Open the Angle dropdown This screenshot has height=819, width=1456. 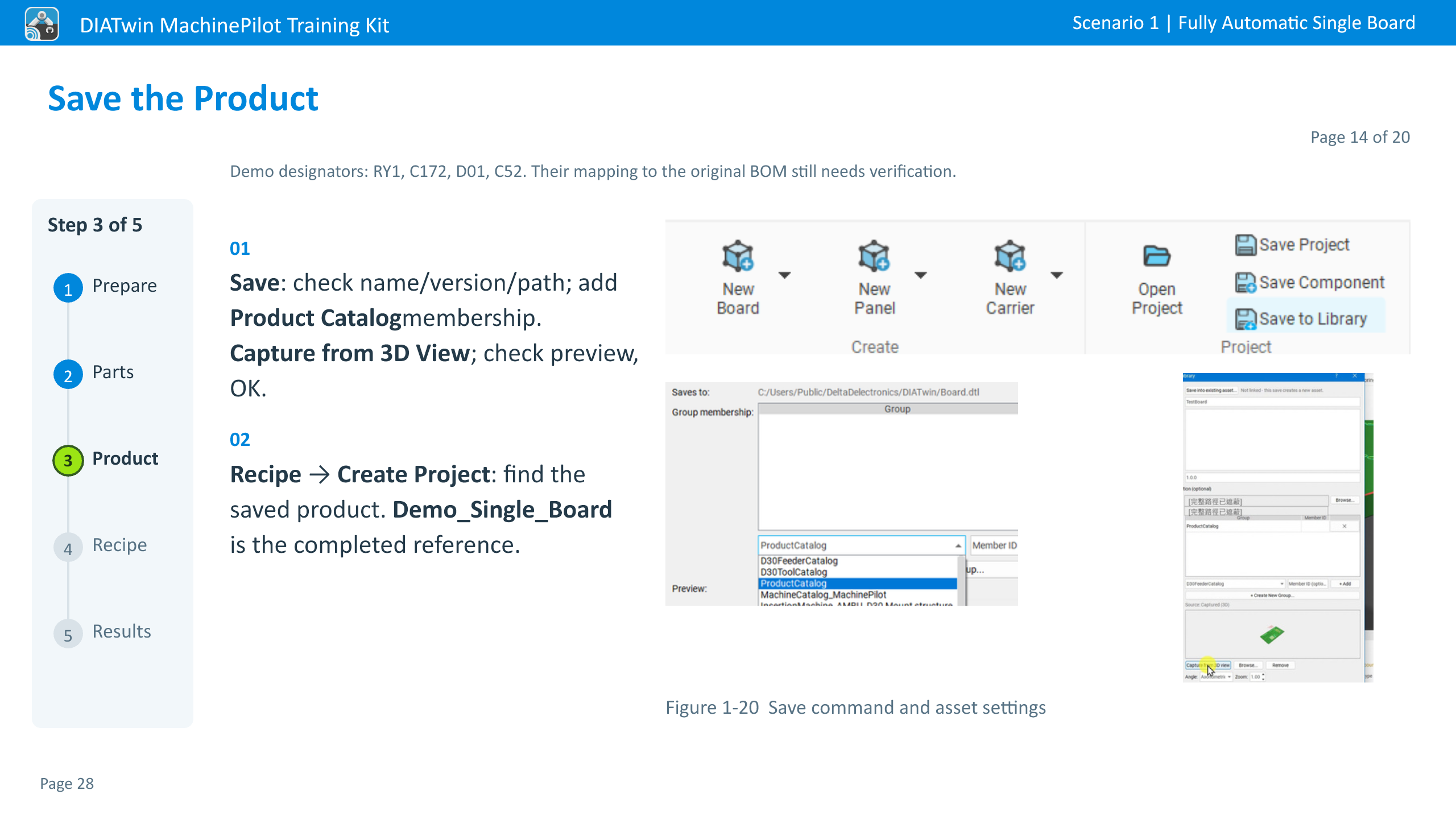[x=1217, y=677]
